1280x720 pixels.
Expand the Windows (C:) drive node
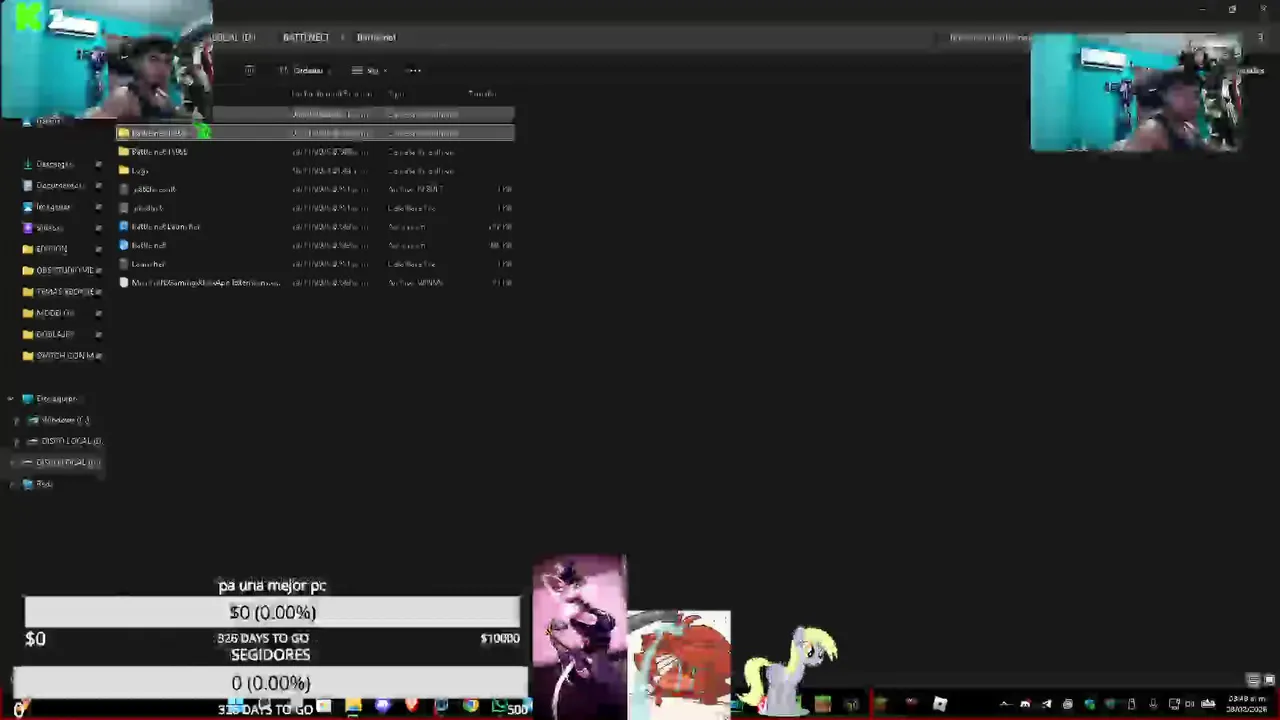click(16, 420)
